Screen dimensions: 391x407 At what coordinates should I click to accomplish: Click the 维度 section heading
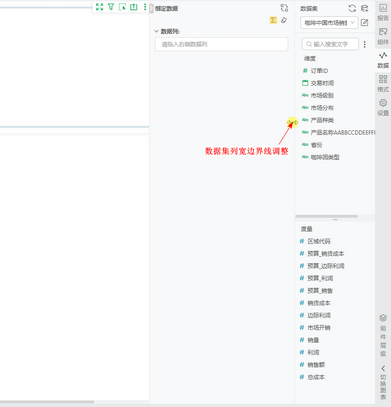310,58
